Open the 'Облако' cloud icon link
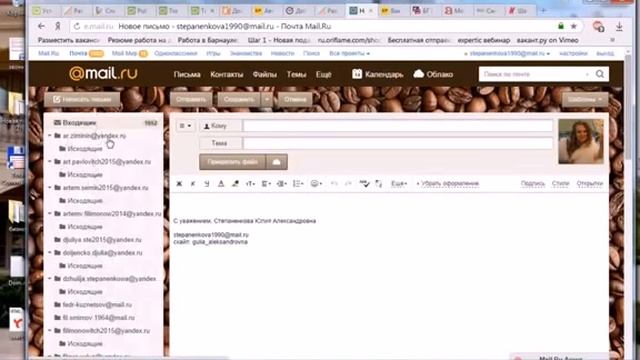This screenshot has width=640, height=360. 433,74
